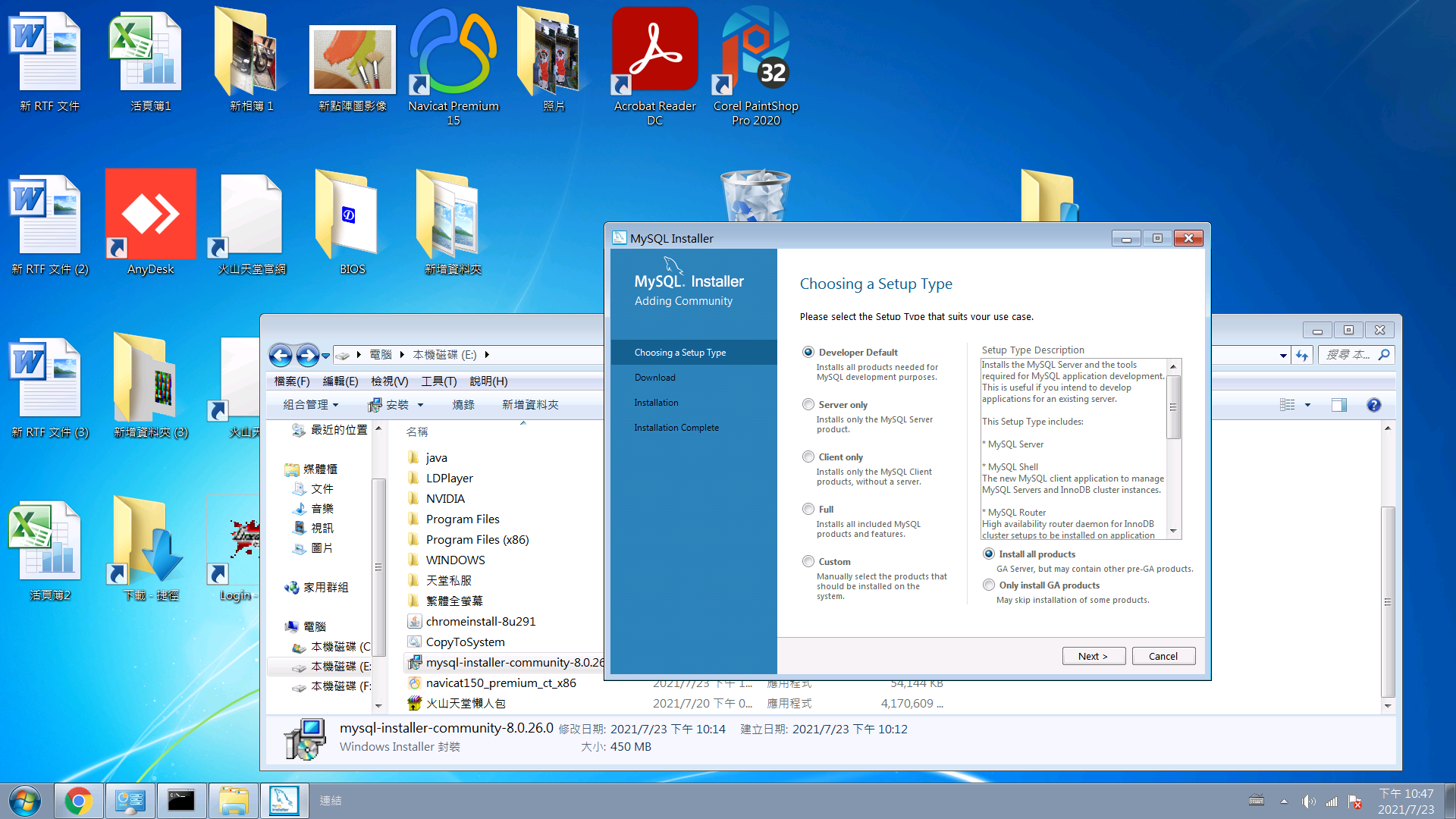This screenshot has height=819, width=1456.
Task: Open recent pages dropdown beside forward arrow
Action: (x=325, y=355)
